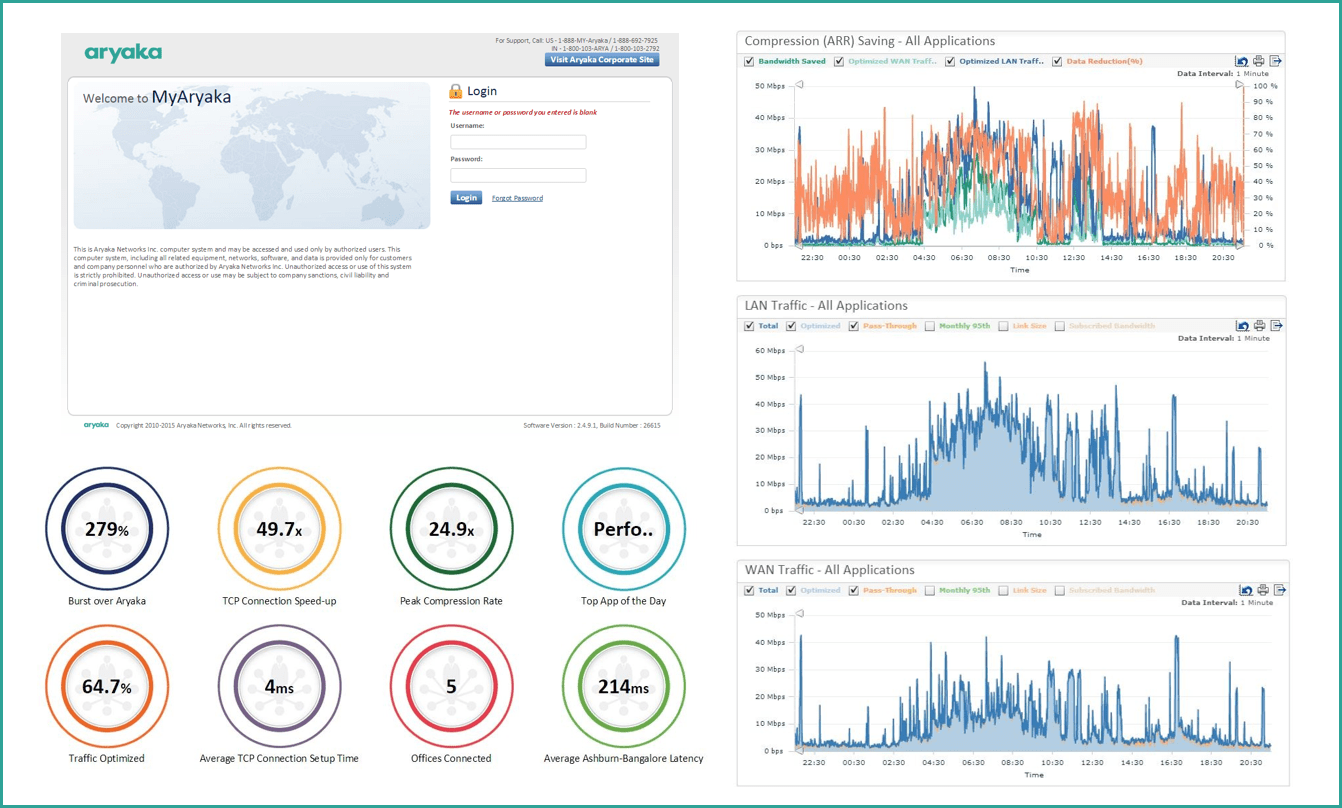The height and width of the screenshot is (808, 1342).
Task: Open the Ashburn-Bangalore Latency 214ms gauge
Action: point(624,686)
